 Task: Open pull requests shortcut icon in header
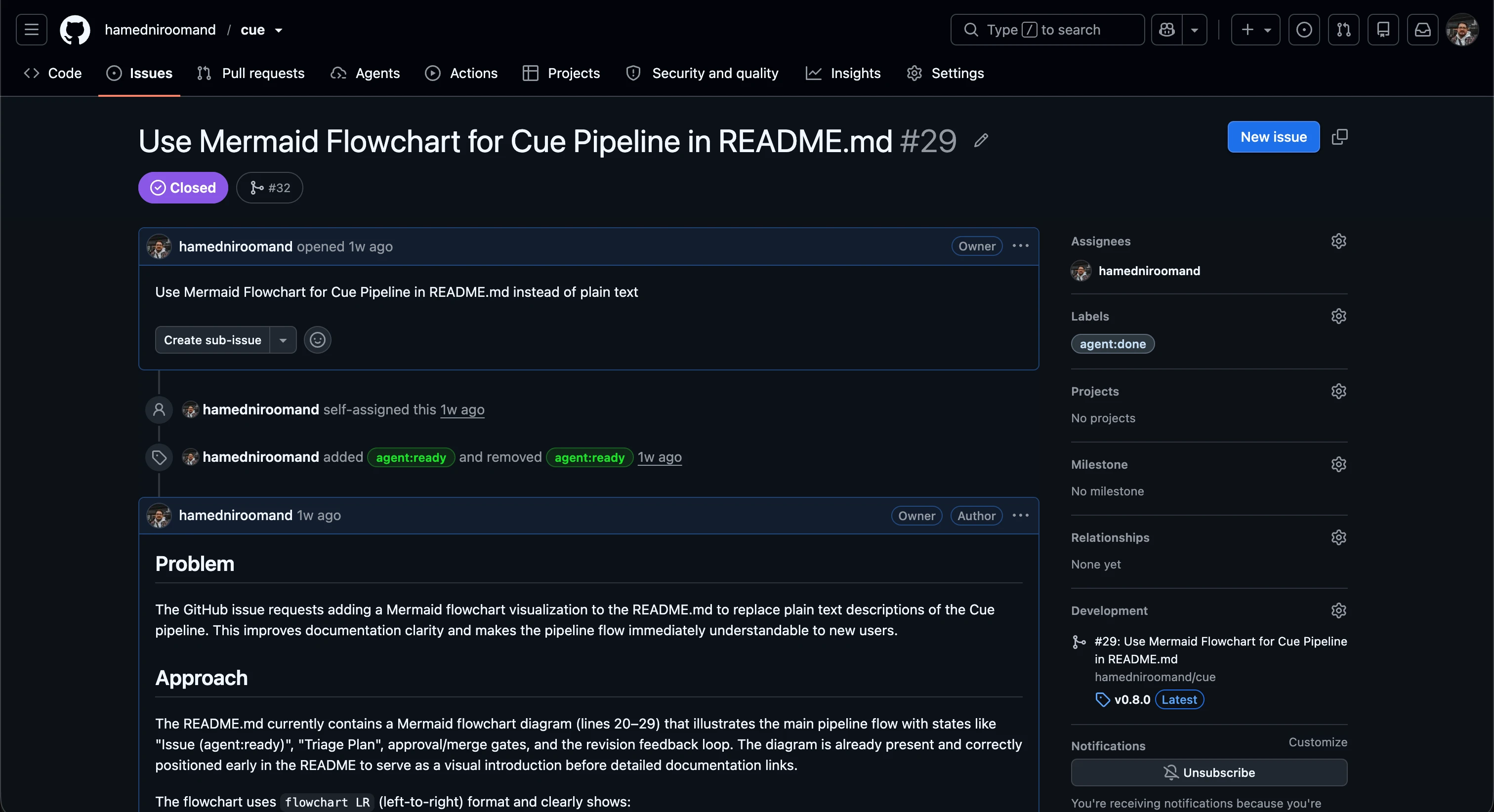click(1343, 30)
